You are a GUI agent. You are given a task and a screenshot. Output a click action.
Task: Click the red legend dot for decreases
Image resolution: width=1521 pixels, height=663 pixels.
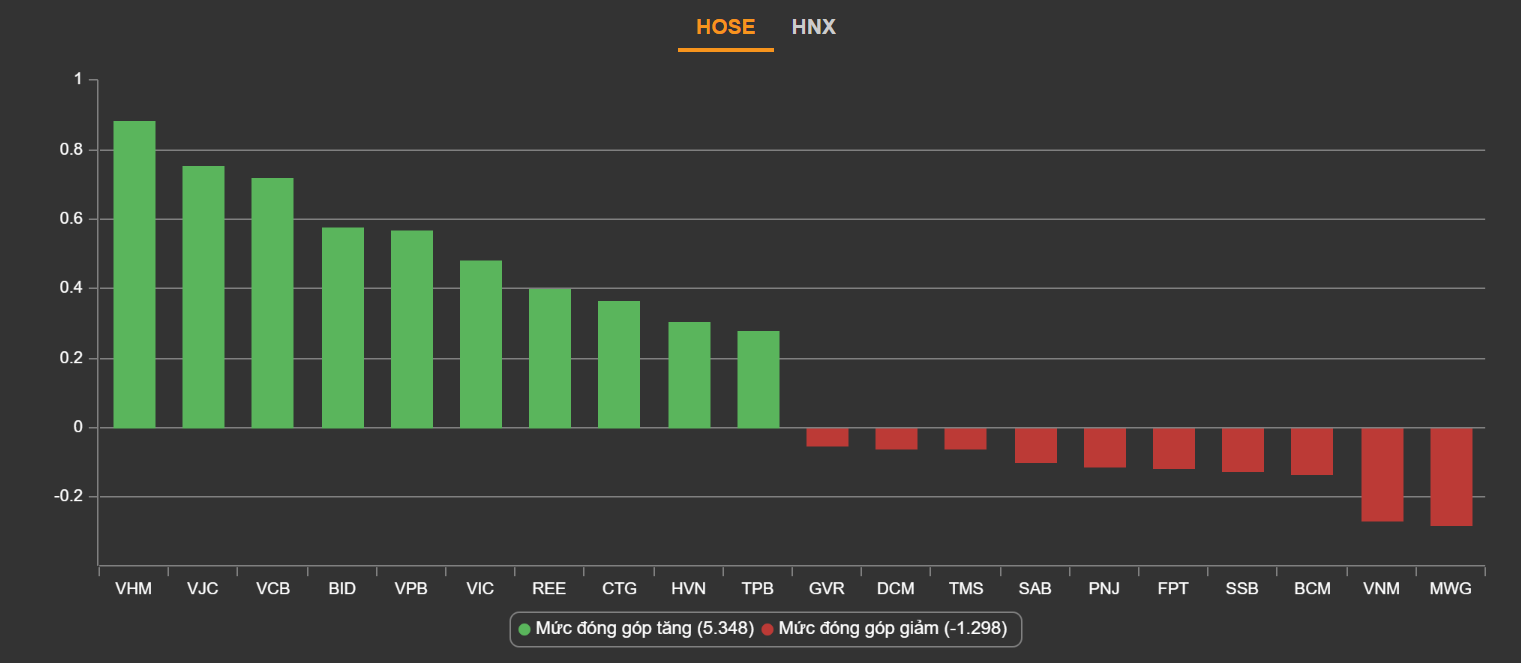[x=768, y=629]
